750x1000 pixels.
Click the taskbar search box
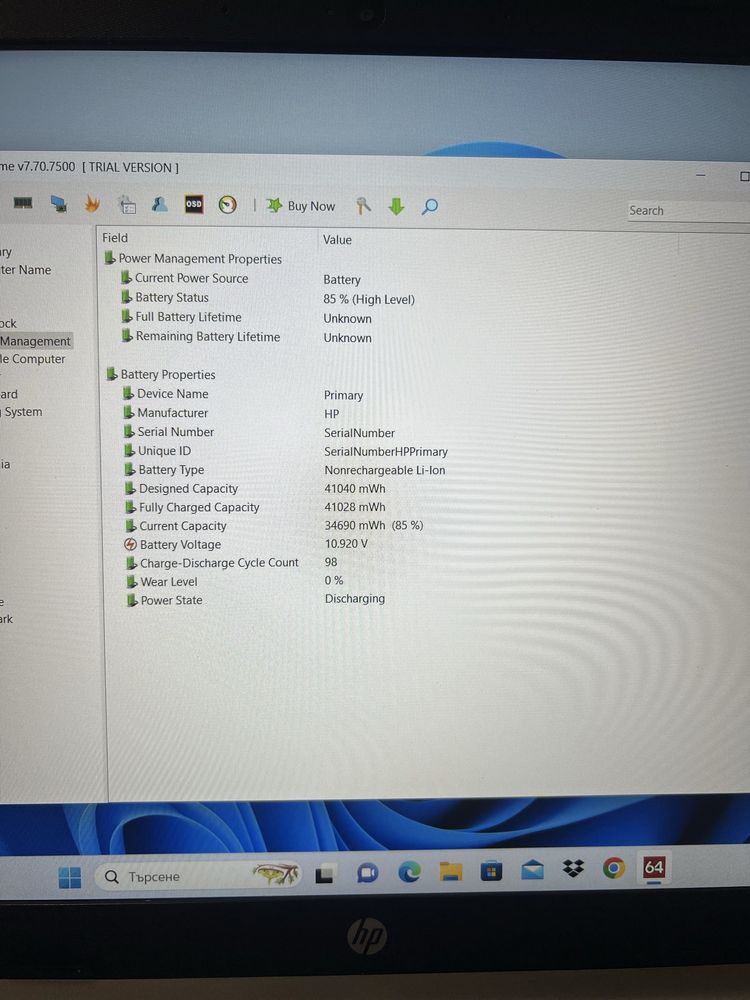click(x=199, y=876)
